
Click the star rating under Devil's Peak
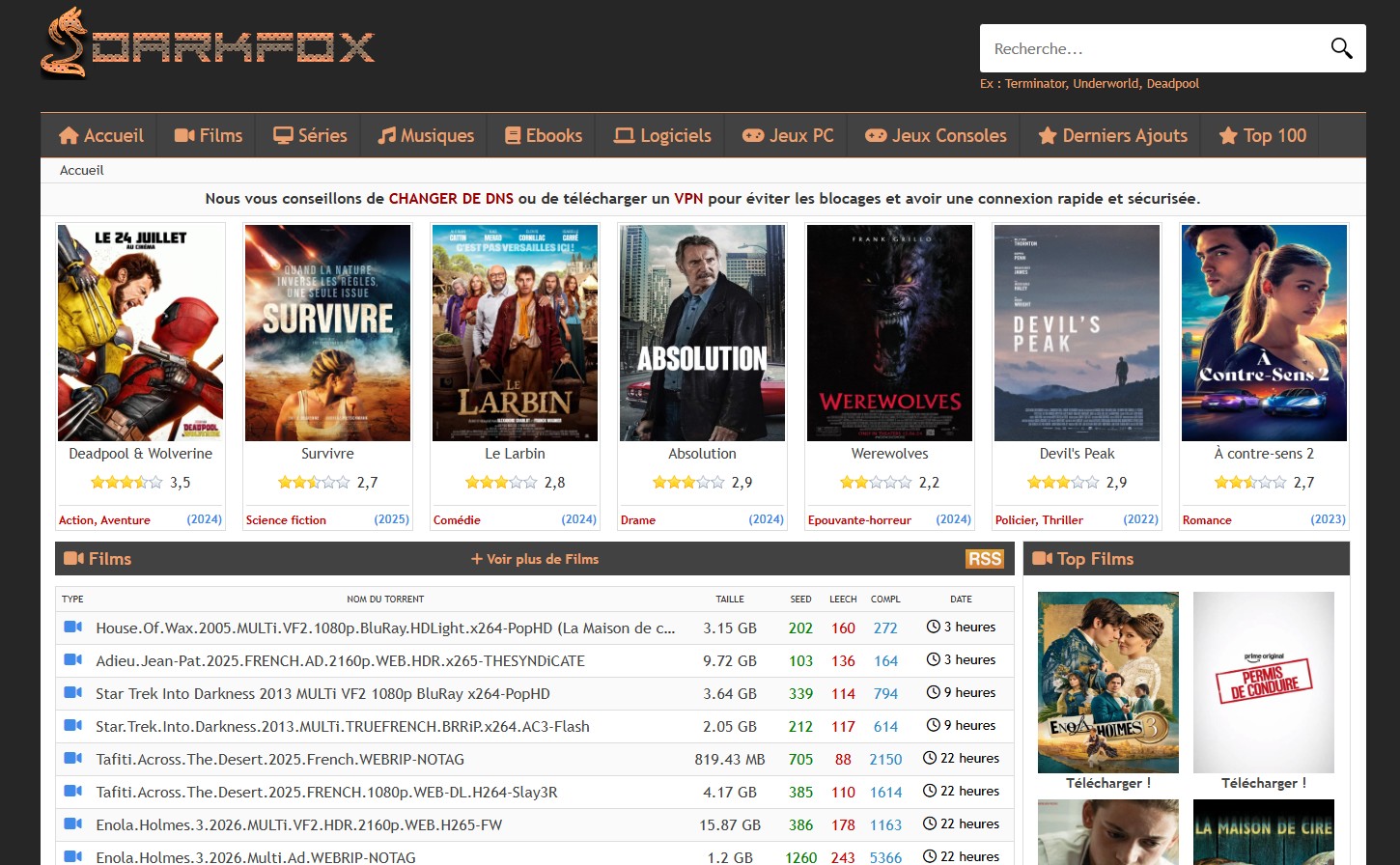pyautogui.click(x=1063, y=482)
